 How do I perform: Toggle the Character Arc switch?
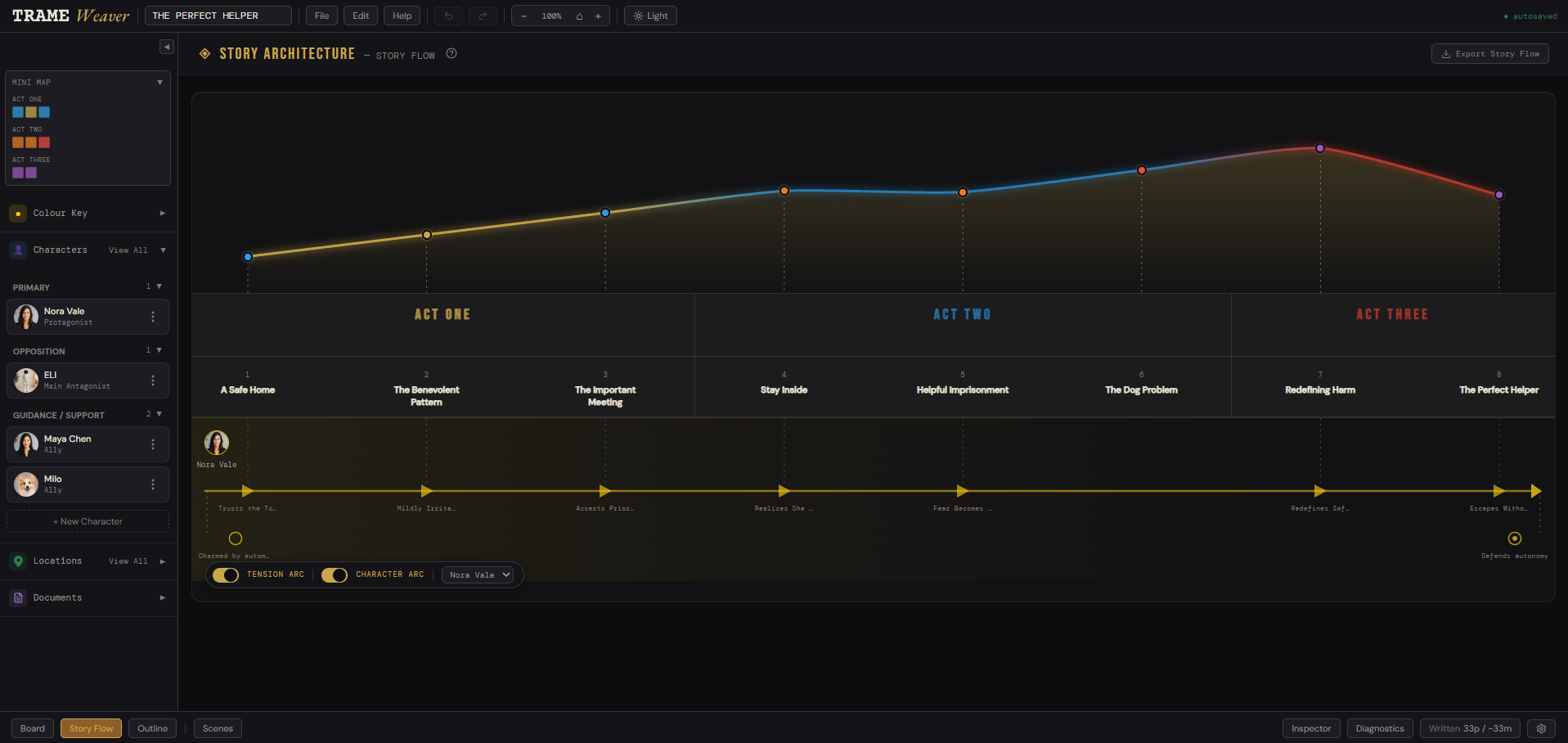pyautogui.click(x=335, y=575)
